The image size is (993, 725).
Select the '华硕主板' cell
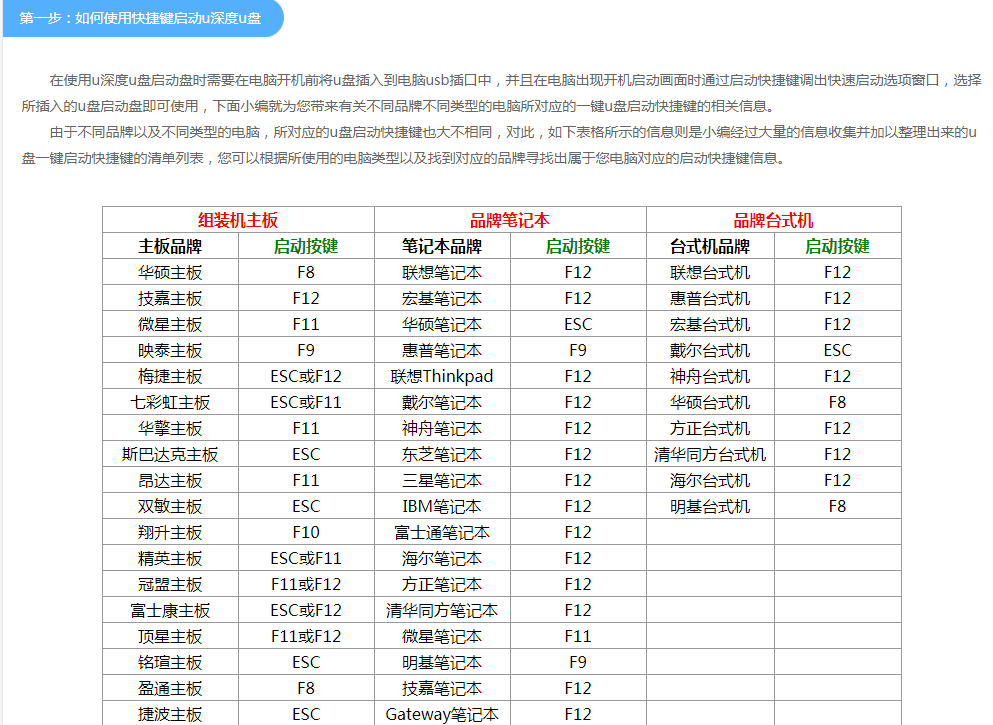(x=170, y=272)
